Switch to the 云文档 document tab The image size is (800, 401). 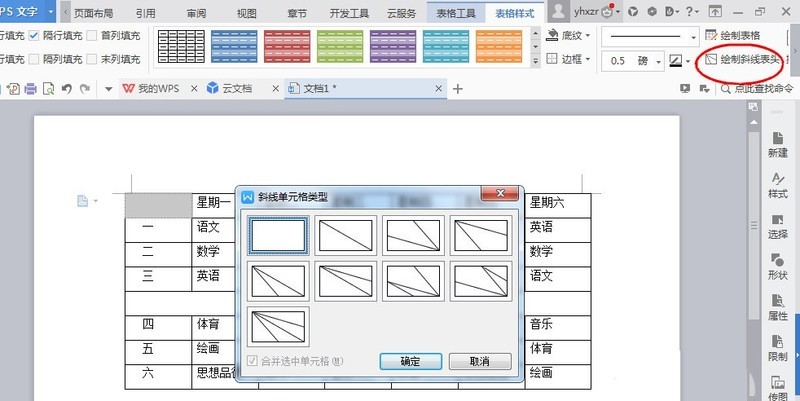click(230, 88)
